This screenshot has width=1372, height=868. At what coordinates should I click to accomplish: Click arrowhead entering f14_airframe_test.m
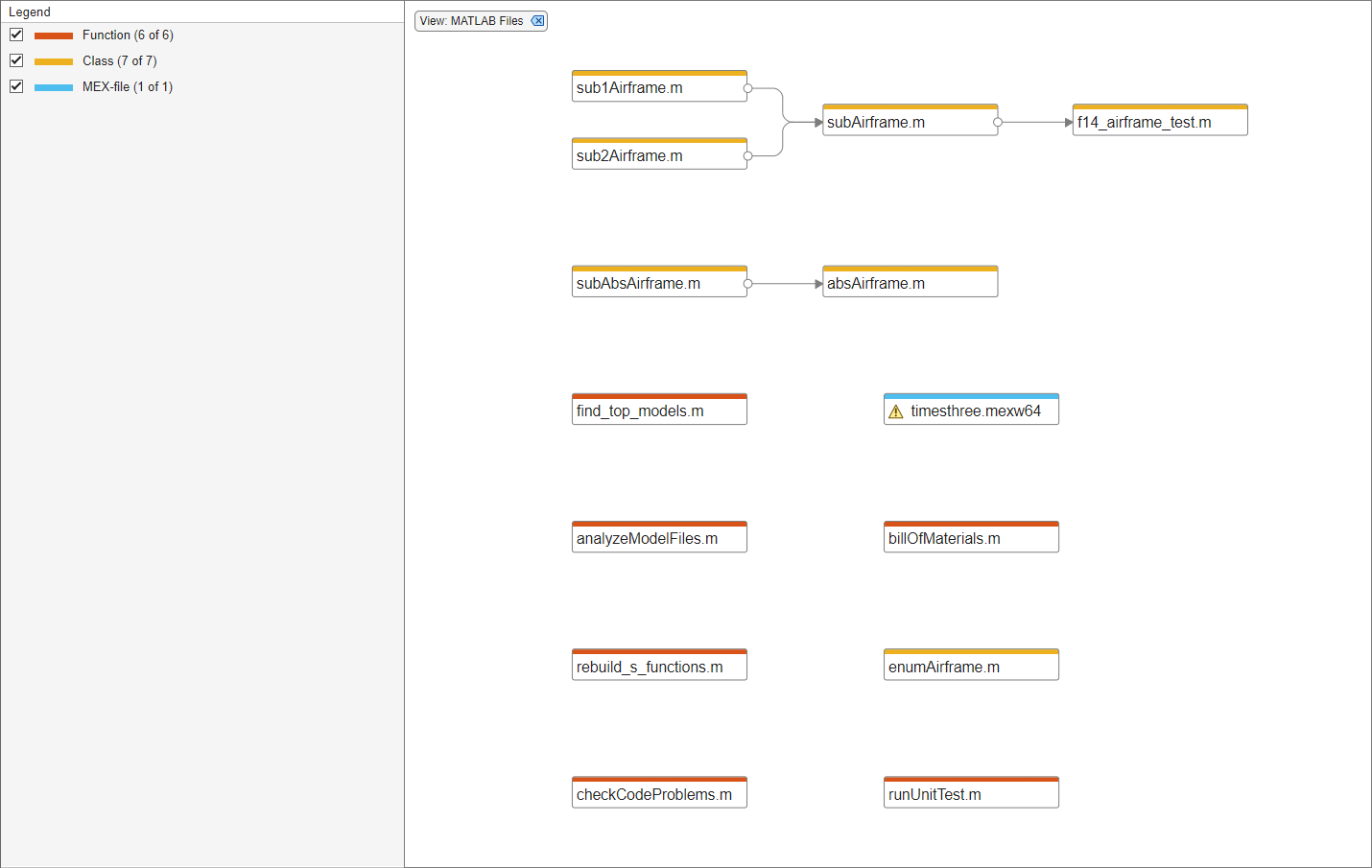tap(1069, 123)
